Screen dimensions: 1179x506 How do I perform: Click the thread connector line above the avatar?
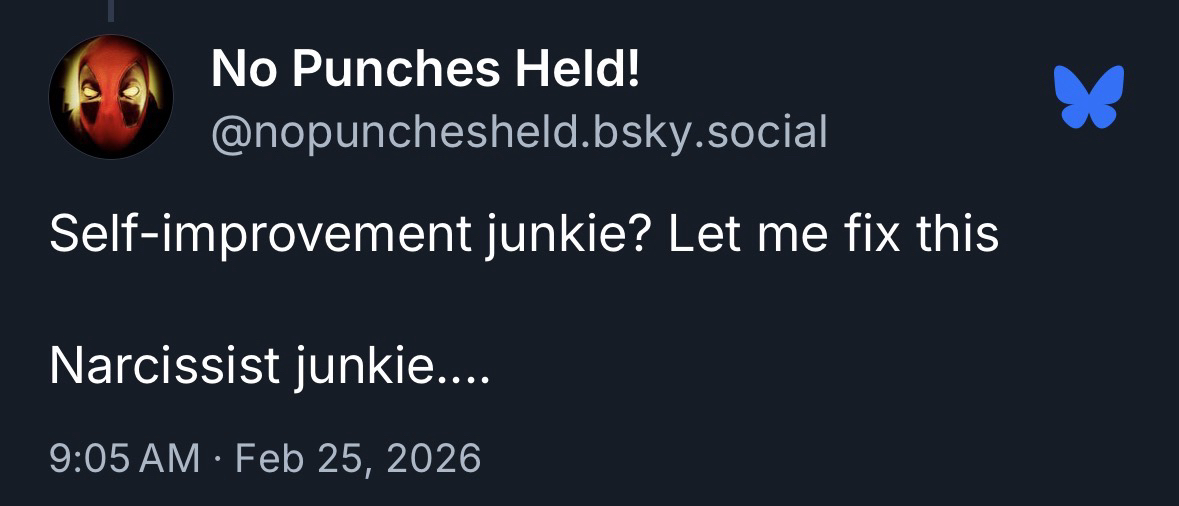111,10
